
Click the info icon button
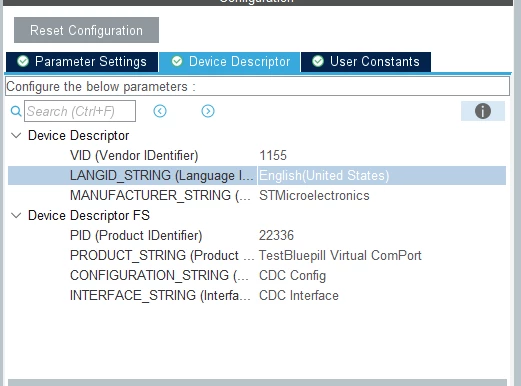483,111
